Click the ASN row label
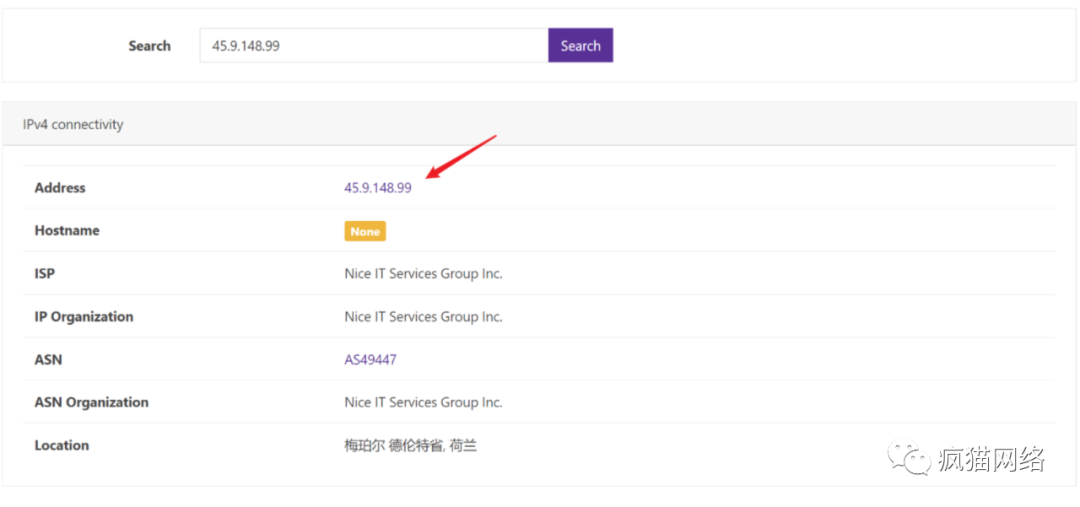The image size is (1080, 507). (x=48, y=360)
